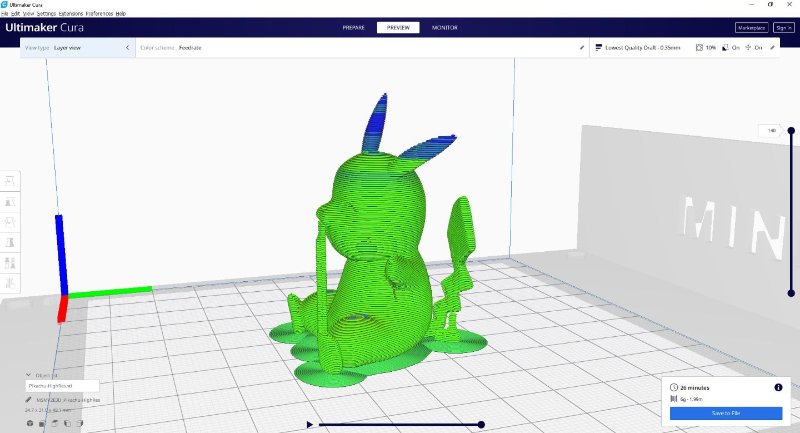The image size is (800, 433).
Task: Open the View menu
Action: tap(28, 14)
